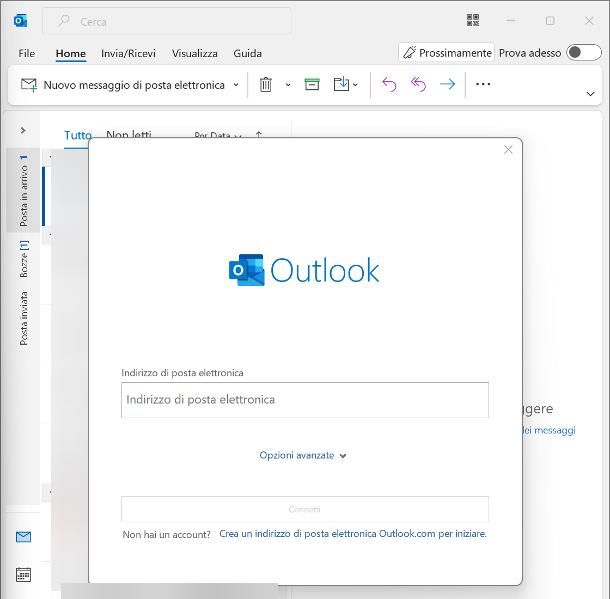Reply all using the double arrow icon

(x=418, y=84)
